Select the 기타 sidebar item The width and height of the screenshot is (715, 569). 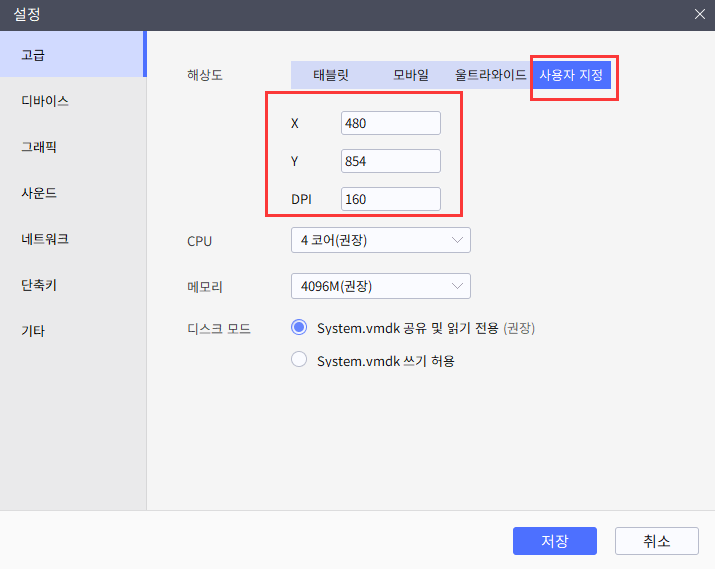coord(73,331)
